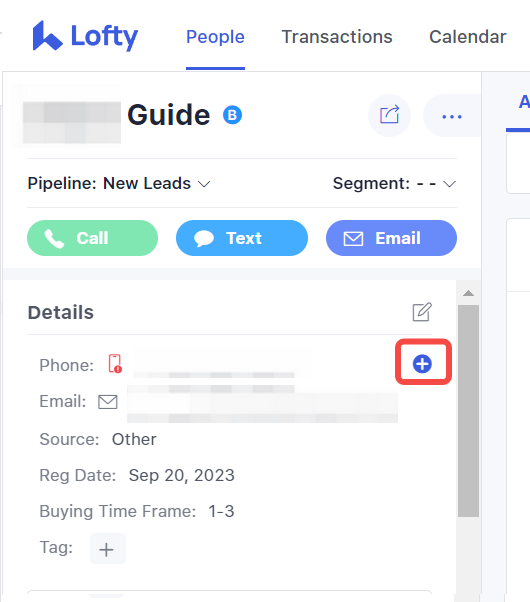Expand the Pipeline: New Leads dropdown

tap(119, 183)
